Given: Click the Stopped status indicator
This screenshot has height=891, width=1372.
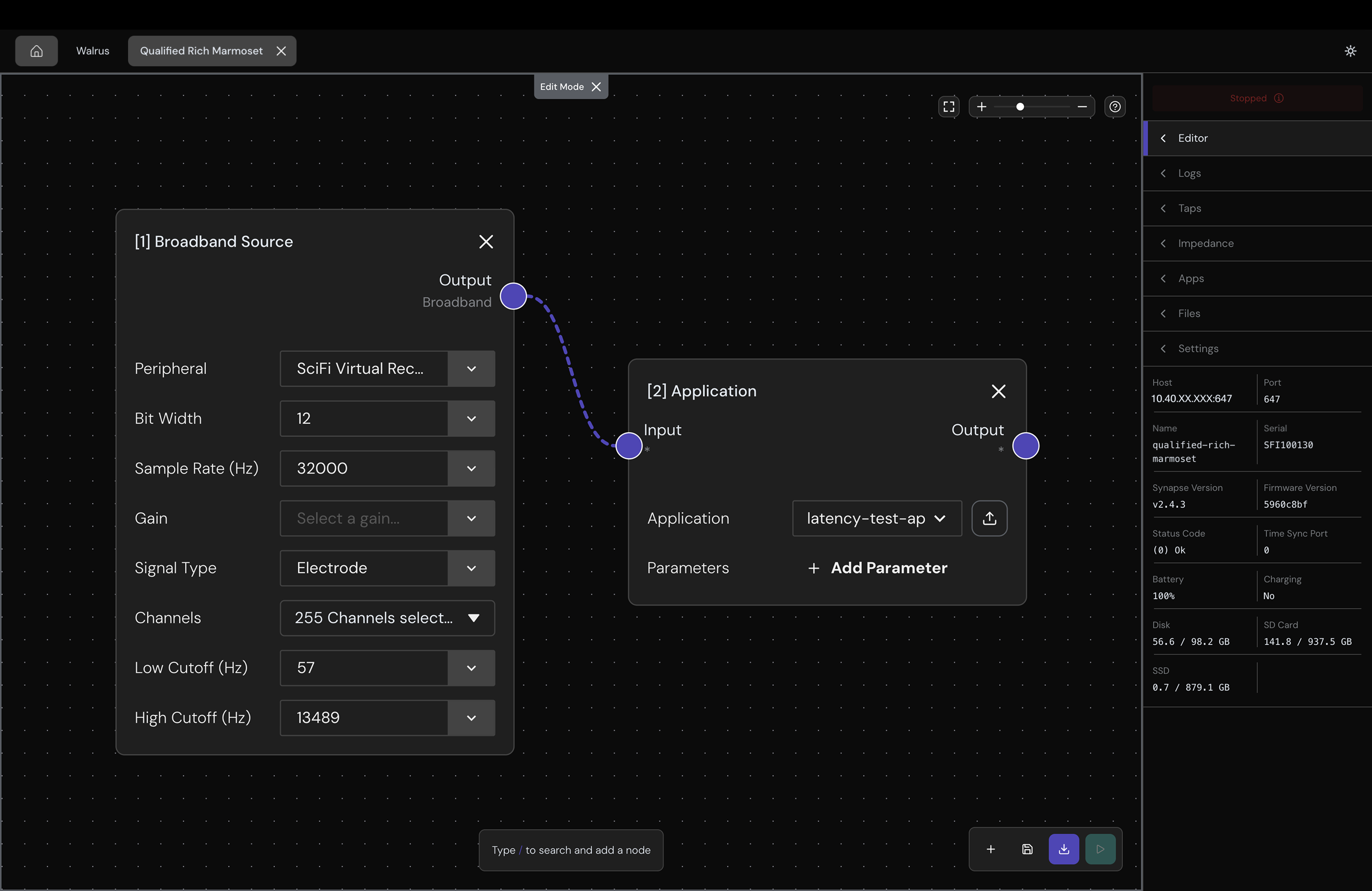Looking at the screenshot, I should (x=1257, y=98).
